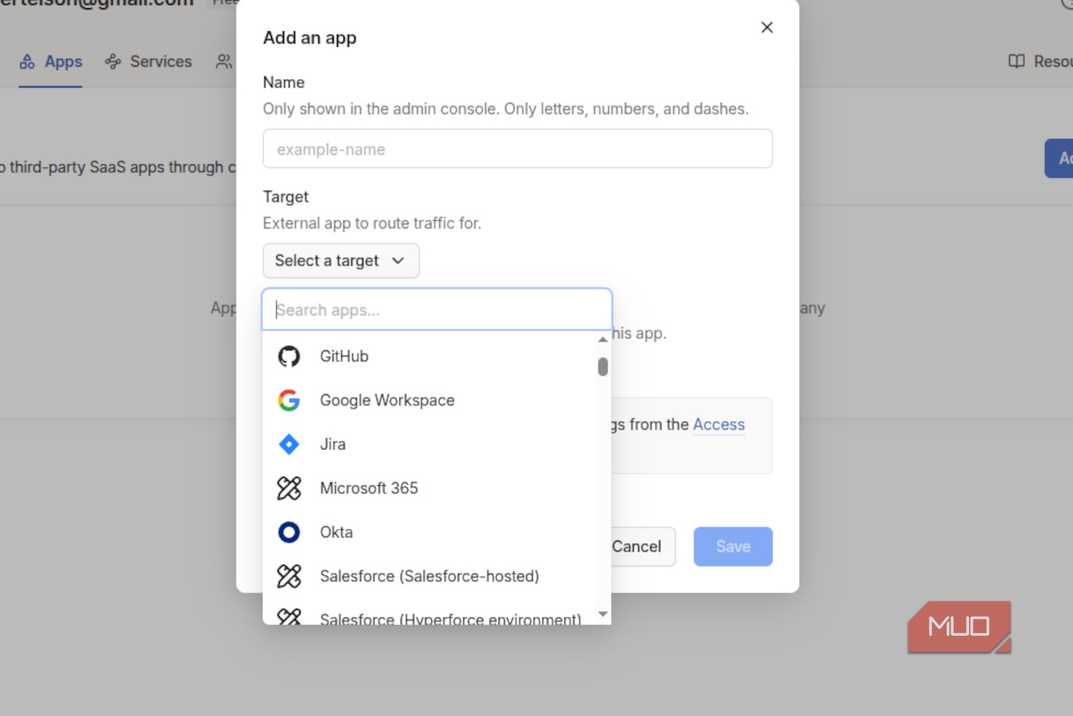Follow the Access link

click(x=719, y=424)
